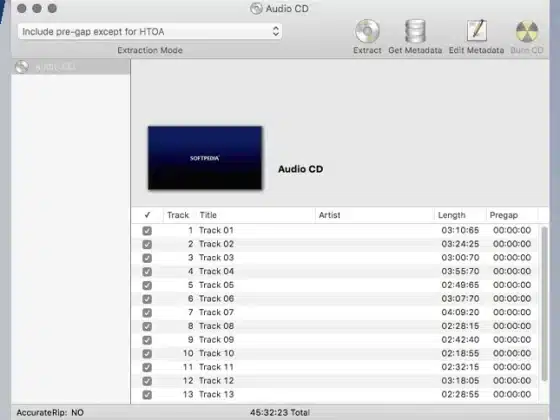Viewport: 560px width, 420px height.
Task: Click the 45:32:23 Total status text
Action: coord(280,412)
